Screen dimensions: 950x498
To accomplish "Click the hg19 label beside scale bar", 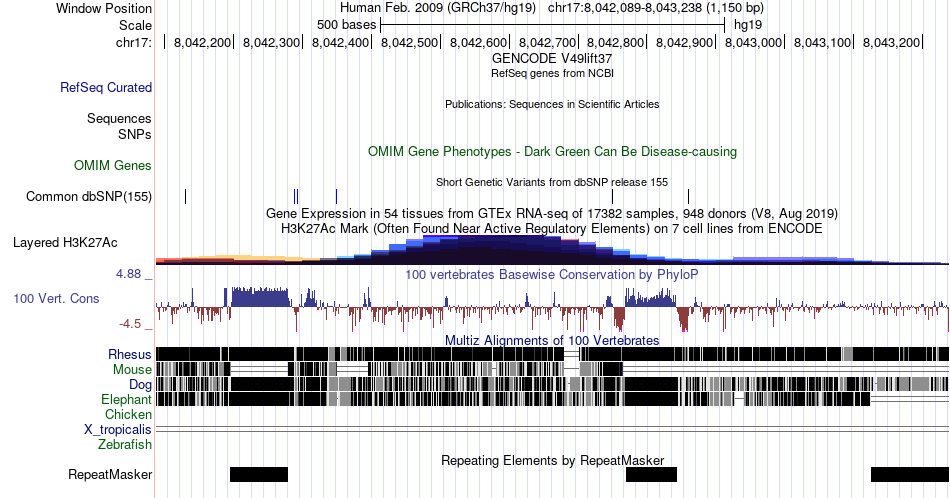I will 748,25.
